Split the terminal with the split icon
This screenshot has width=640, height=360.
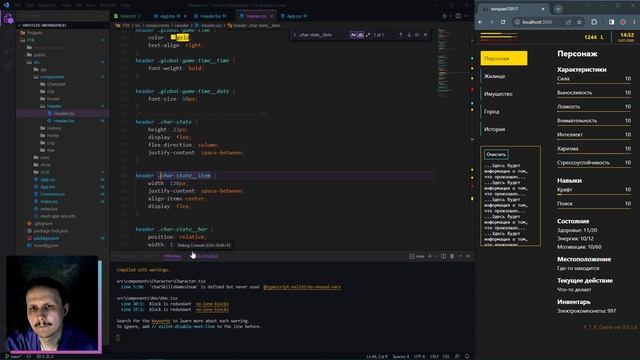pos(443,256)
